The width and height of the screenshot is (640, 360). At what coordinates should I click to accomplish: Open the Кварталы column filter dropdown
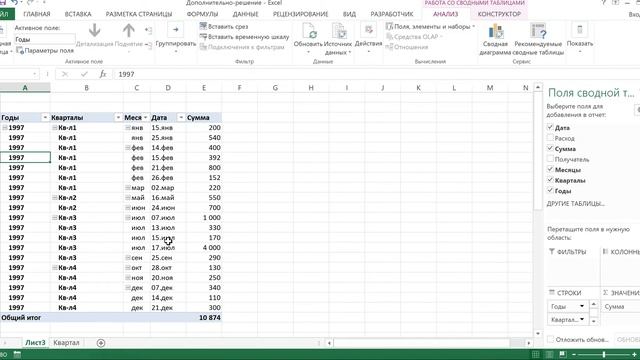tap(118, 118)
